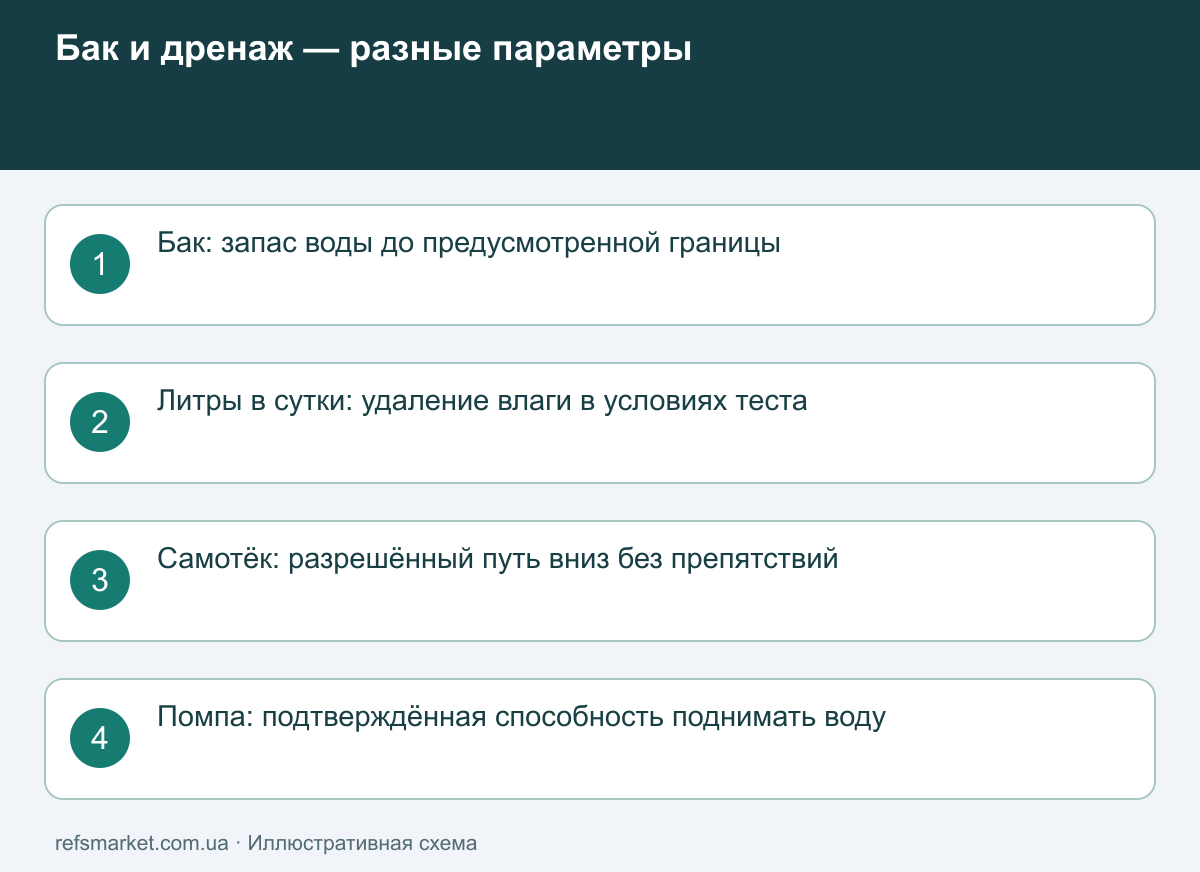This screenshot has width=1200, height=872.
Task: Click the "Иллюстративная схема" footer caption
Action: [362, 843]
